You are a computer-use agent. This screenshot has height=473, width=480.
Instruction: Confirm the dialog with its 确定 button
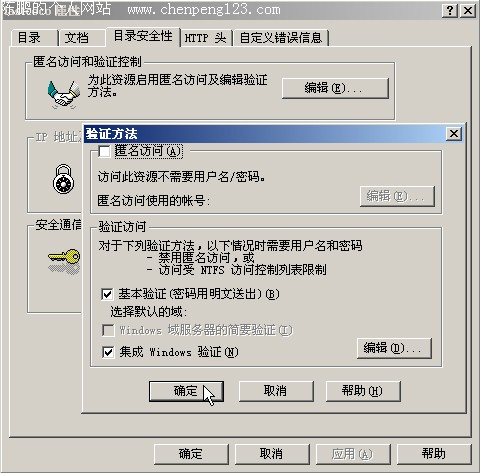point(186,391)
